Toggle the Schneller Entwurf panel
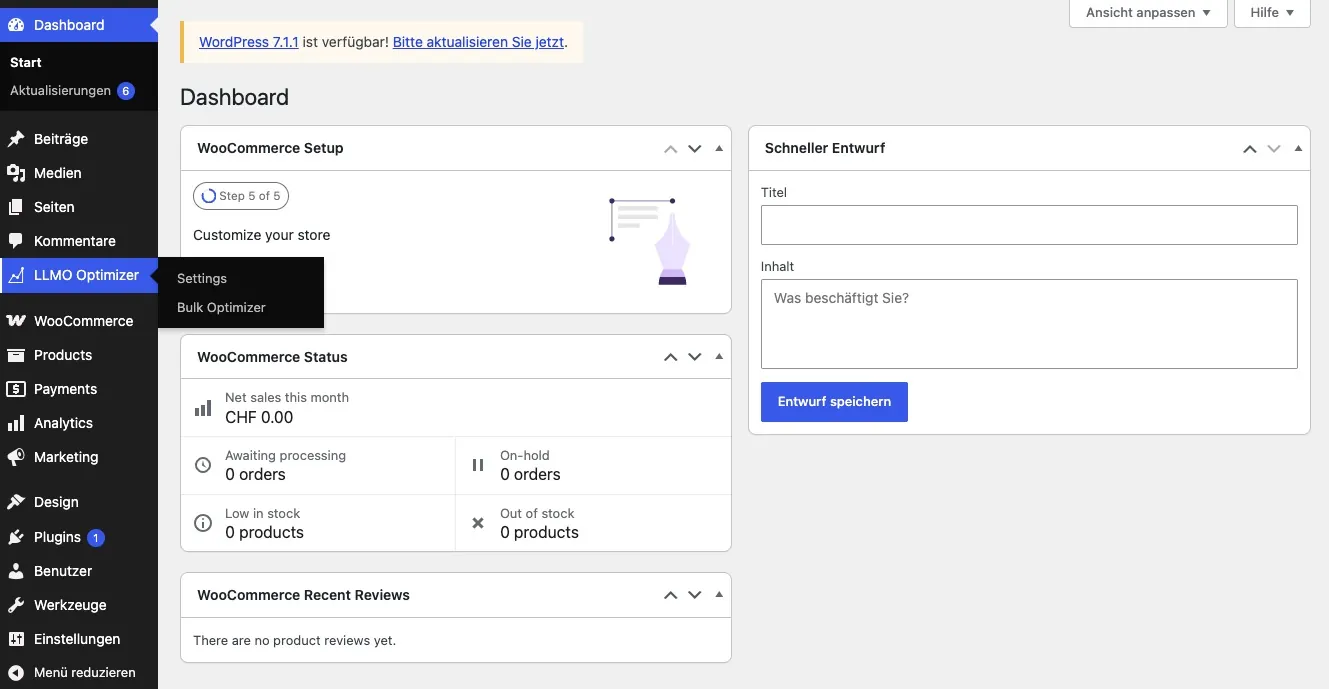Viewport: 1329px width, 689px height. click(1298, 149)
